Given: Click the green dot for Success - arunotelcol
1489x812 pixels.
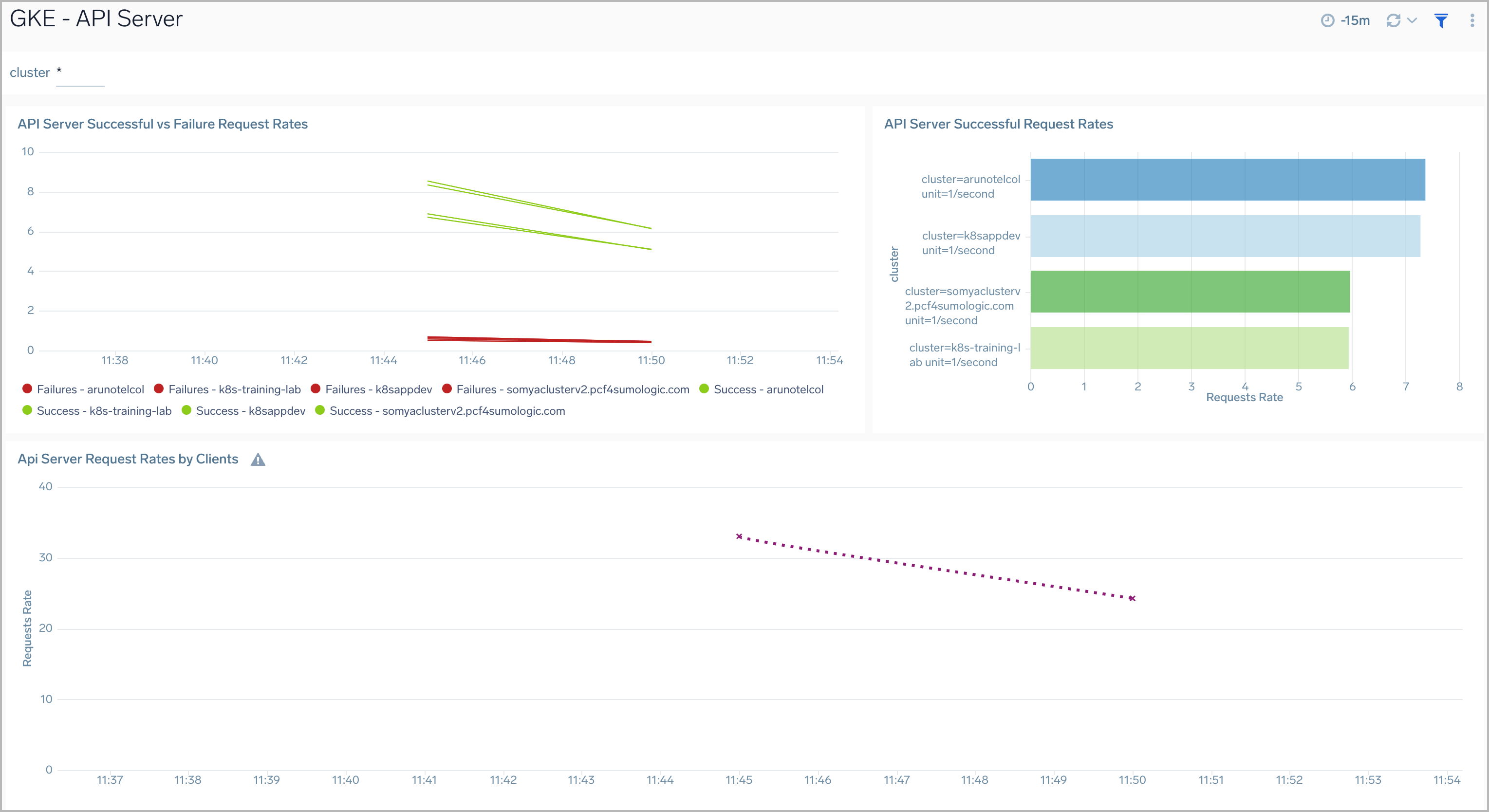Looking at the screenshot, I should tap(704, 388).
